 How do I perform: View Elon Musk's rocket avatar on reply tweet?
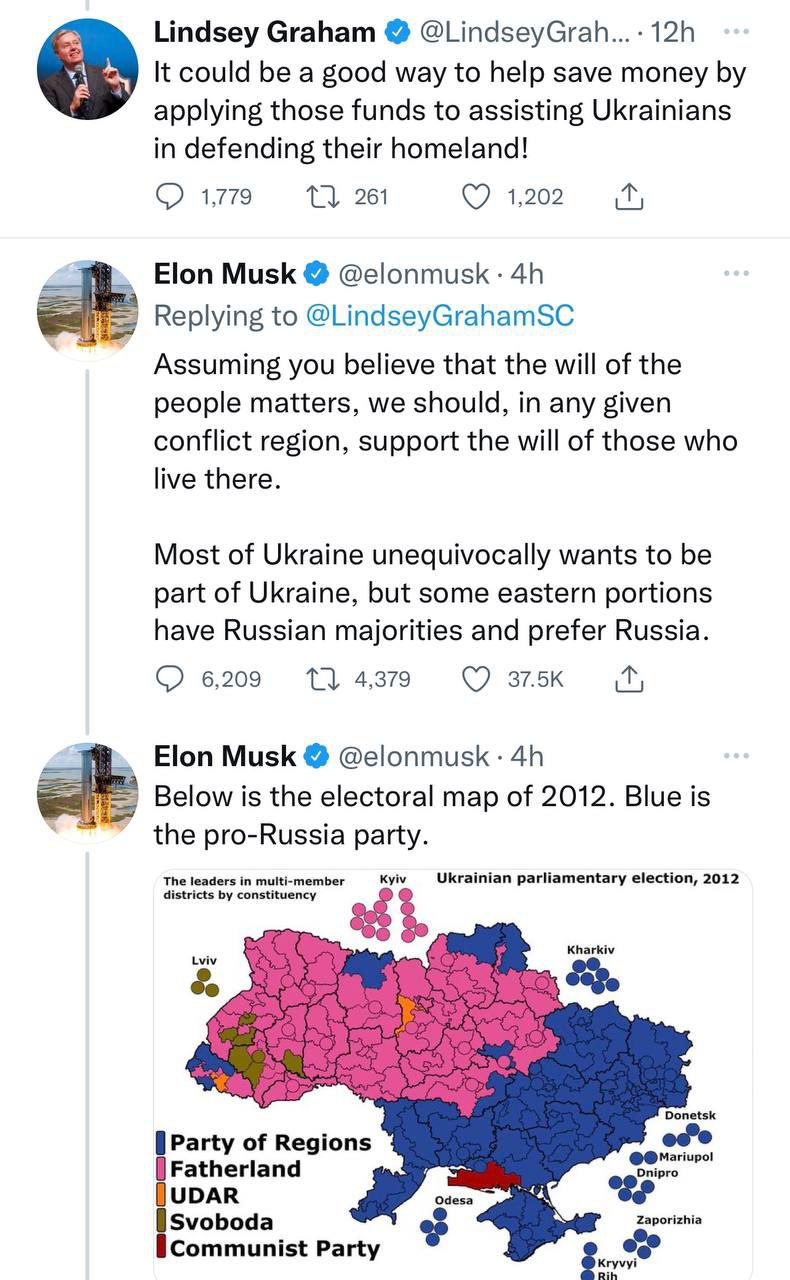pyautogui.click(x=87, y=310)
